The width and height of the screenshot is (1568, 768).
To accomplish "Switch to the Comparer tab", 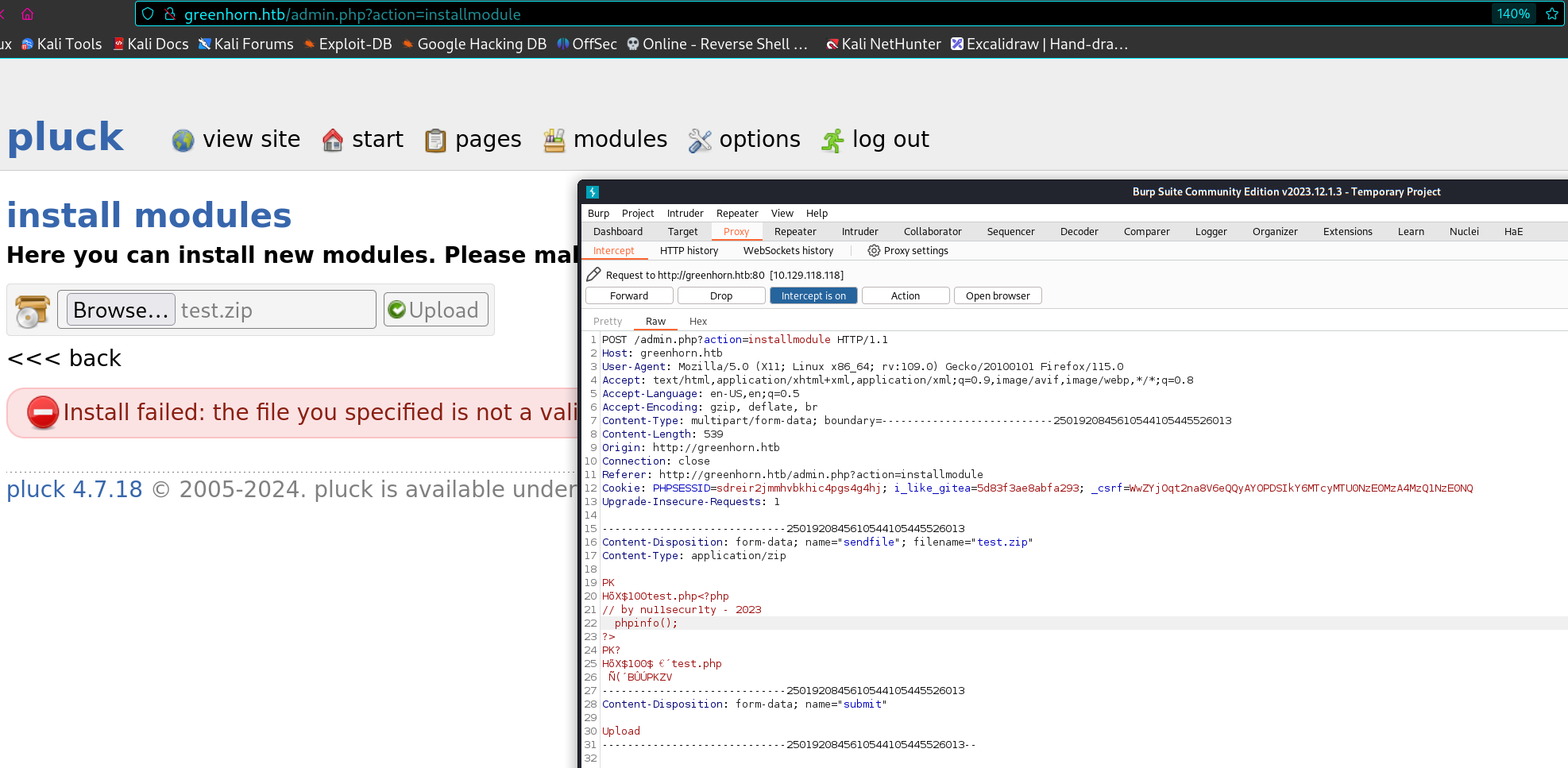I will click(1146, 231).
